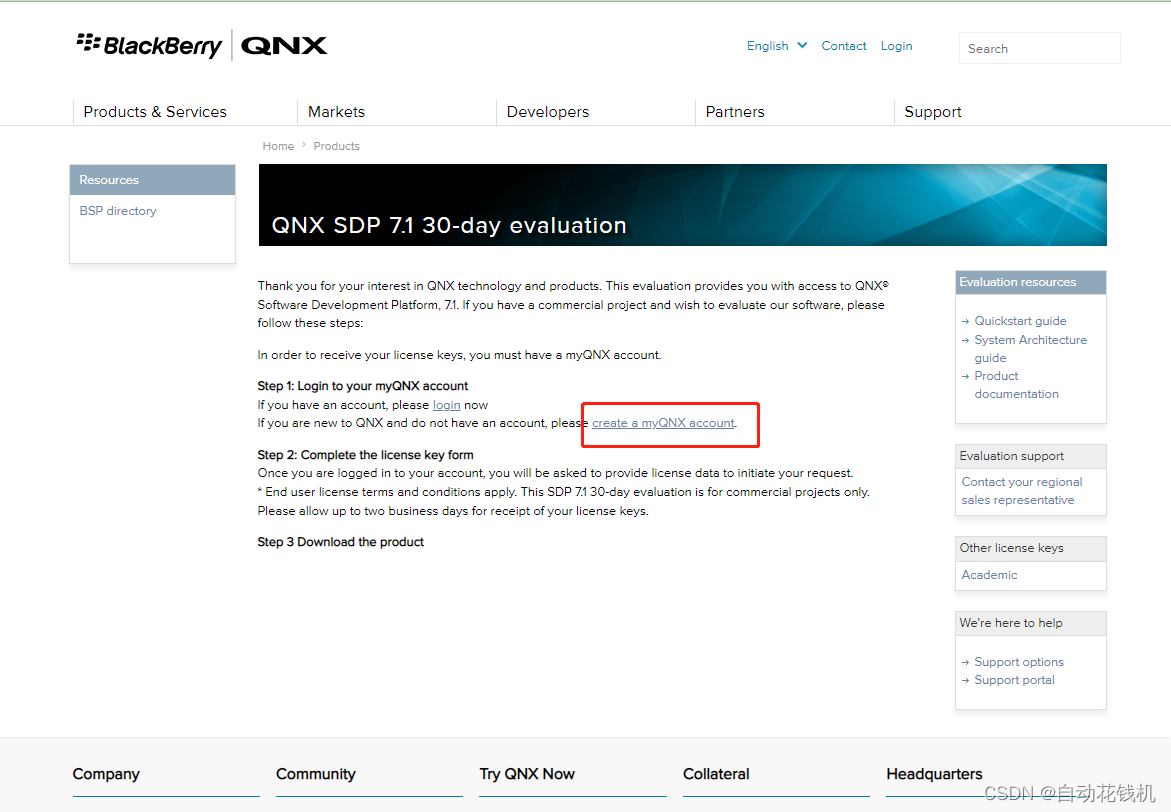The width and height of the screenshot is (1171, 812).
Task: Click Home in the breadcrumb trail
Action: point(278,146)
